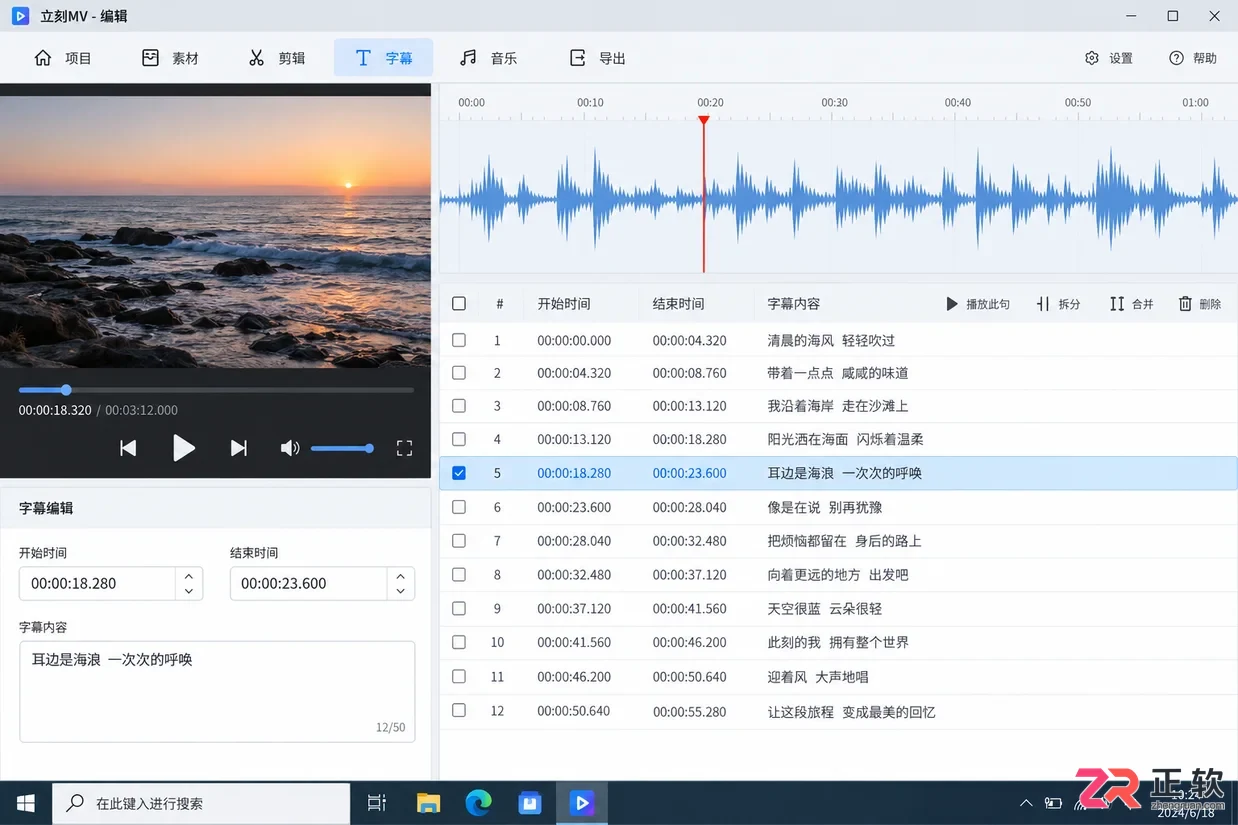
Task: Click the red playhead marker on timeline
Action: coord(704,120)
